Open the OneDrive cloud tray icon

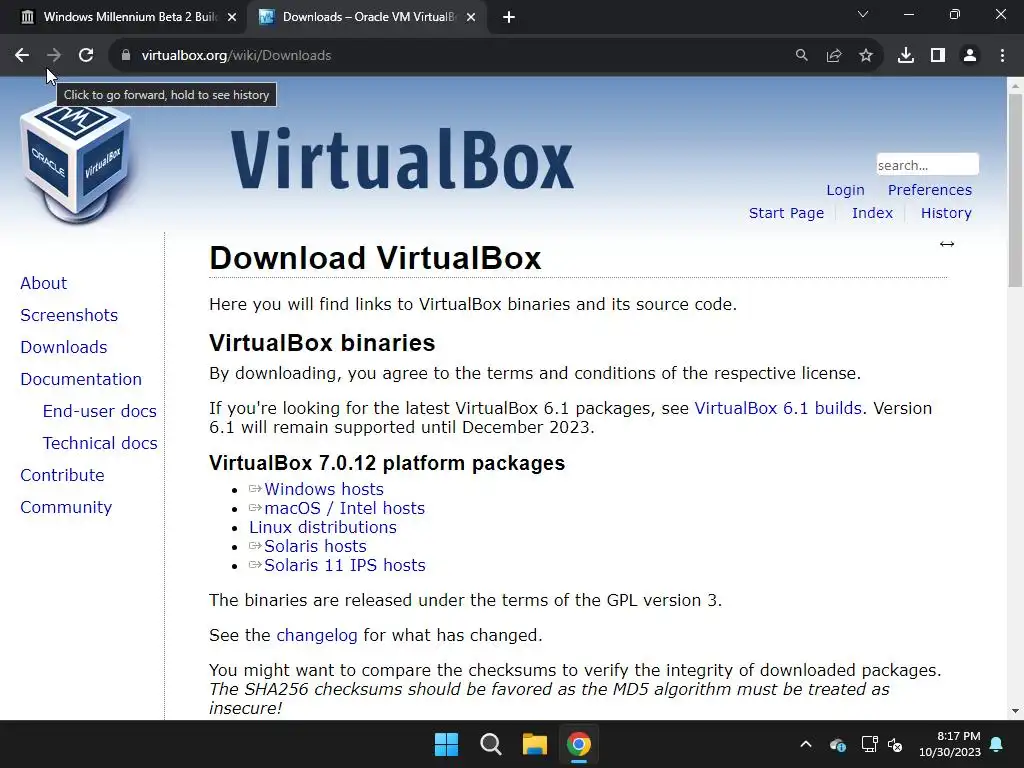click(838, 744)
